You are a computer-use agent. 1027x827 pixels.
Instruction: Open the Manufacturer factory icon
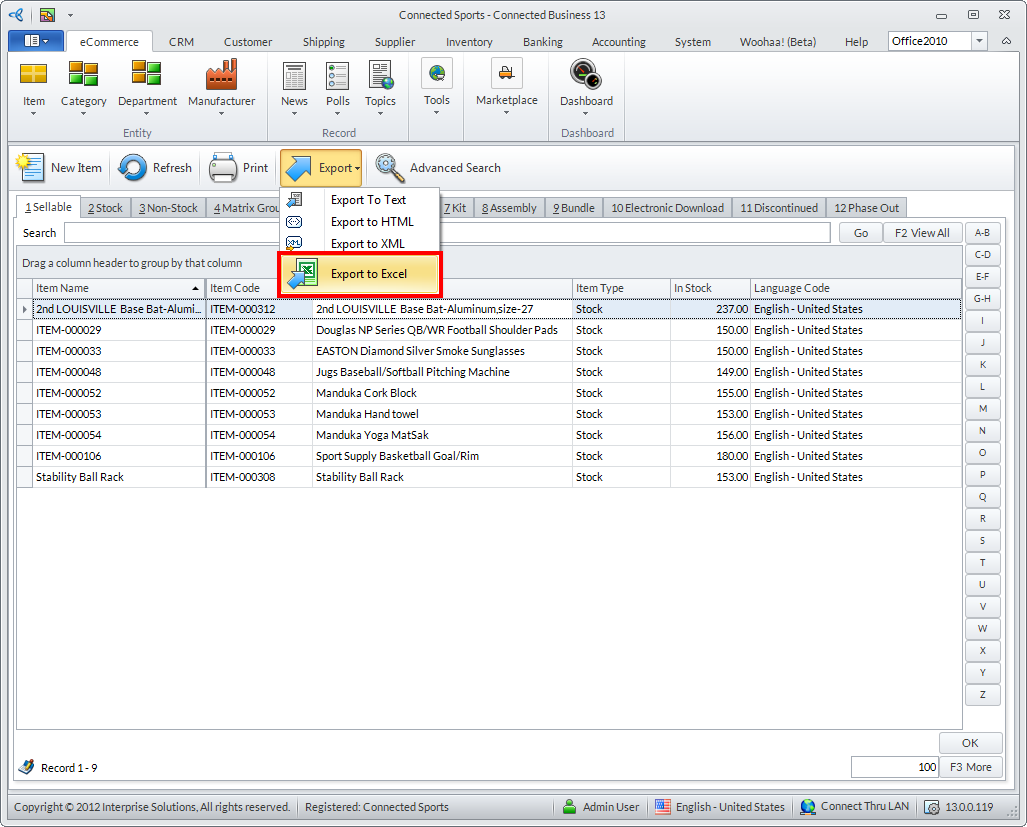(x=221, y=76)
